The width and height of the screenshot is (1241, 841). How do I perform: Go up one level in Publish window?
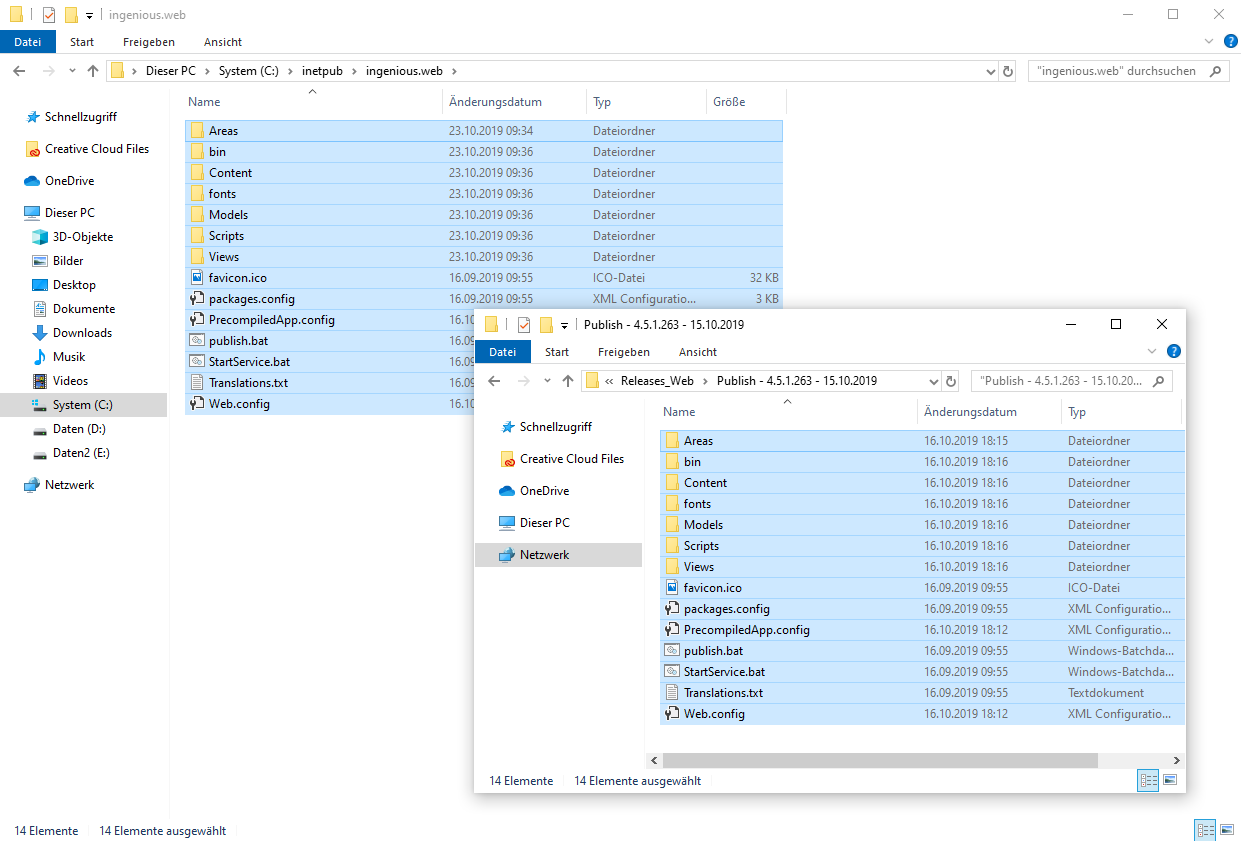click(568, 381)
